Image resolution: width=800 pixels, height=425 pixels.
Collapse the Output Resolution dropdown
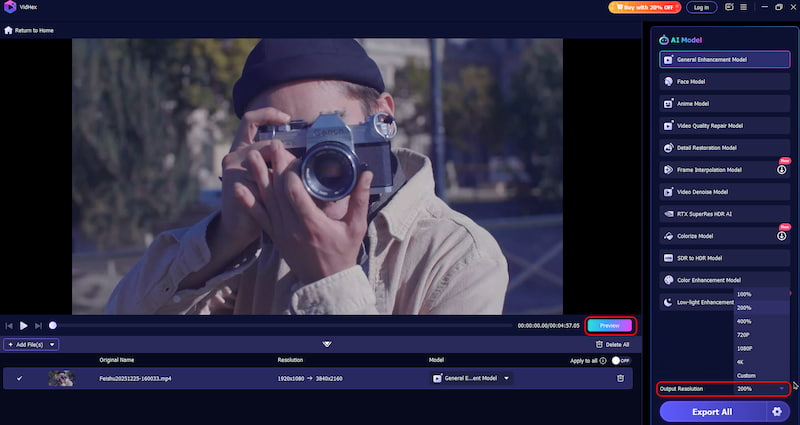click(781, 388)
